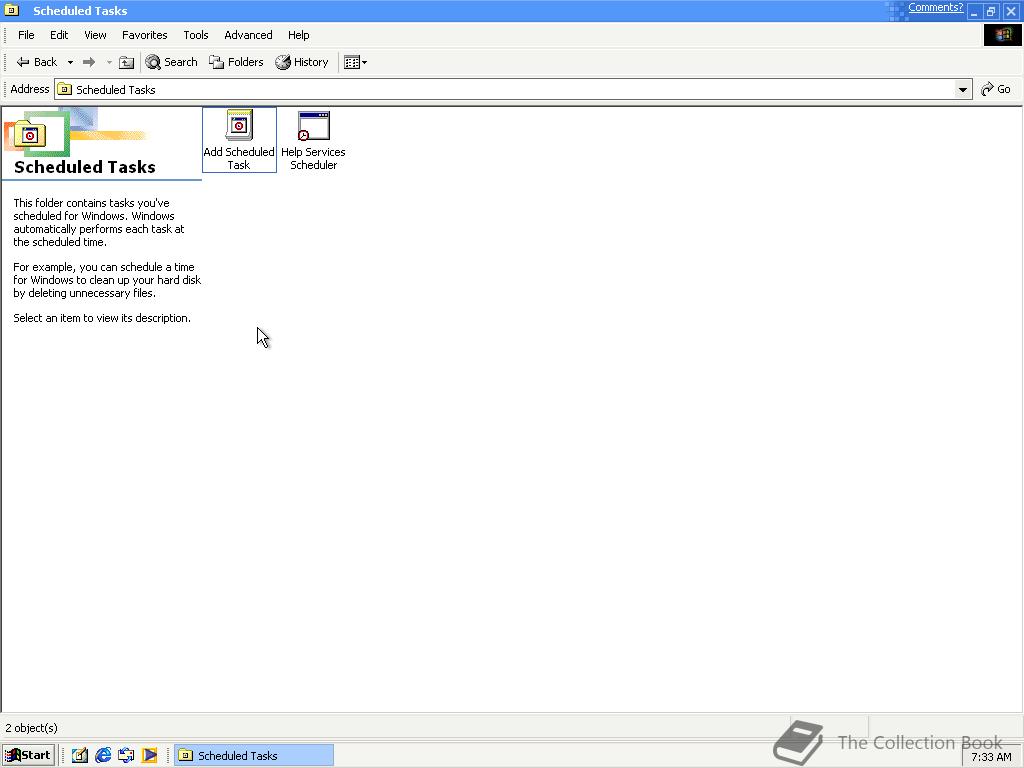Click the "Select an item to view its description" text
The image size is (1024, 768).
pyautogui.click(x=102, y=318)
